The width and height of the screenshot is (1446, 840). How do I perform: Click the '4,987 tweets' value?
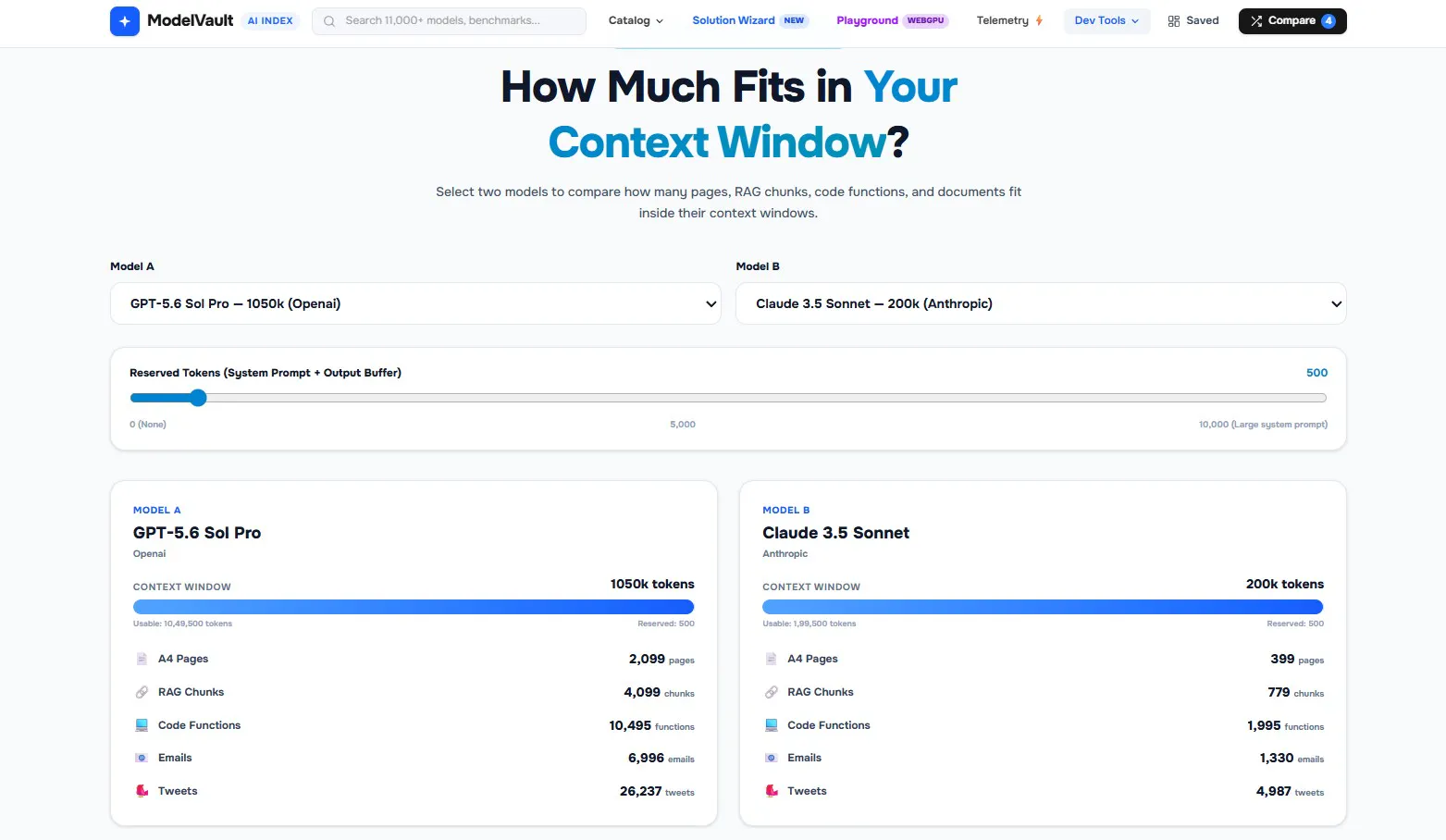(1290, 792)
